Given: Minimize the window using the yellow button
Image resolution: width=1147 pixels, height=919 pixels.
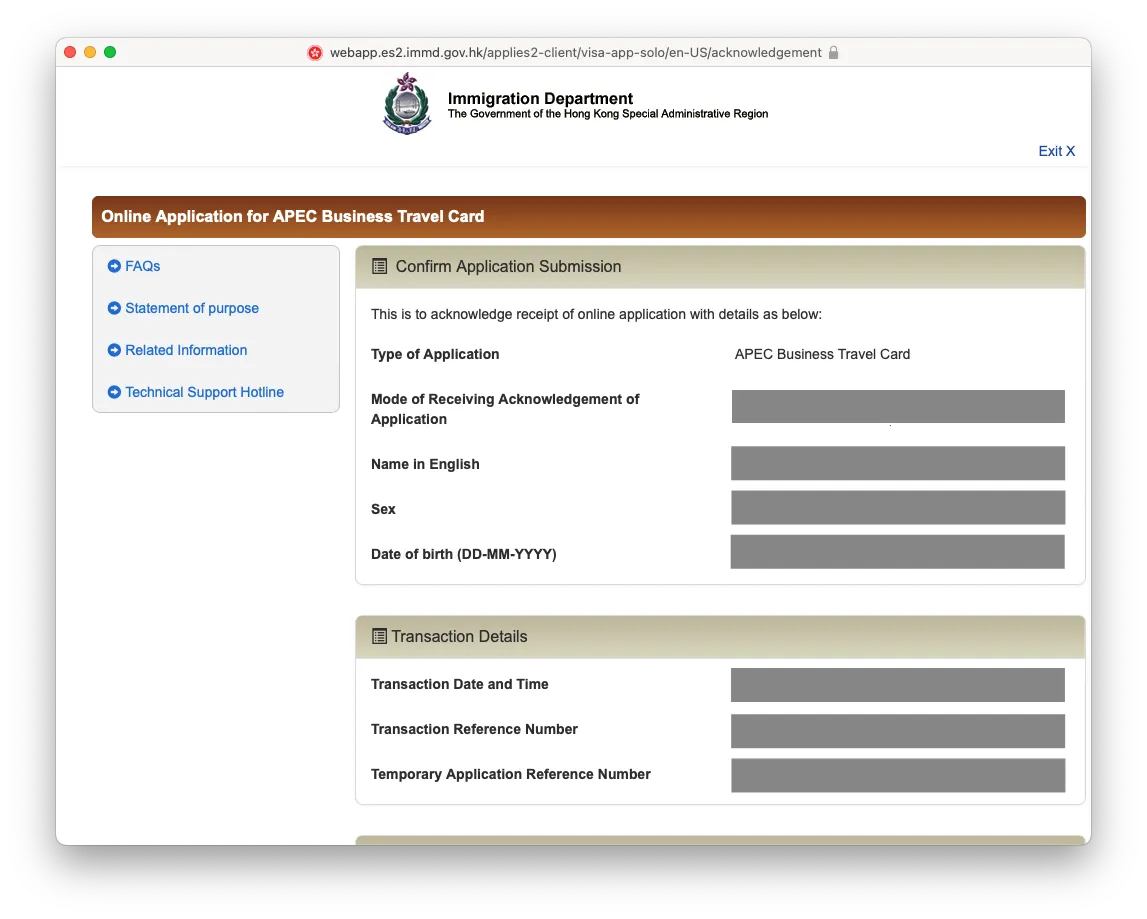Looking at the screenshot, I should 90,52.
